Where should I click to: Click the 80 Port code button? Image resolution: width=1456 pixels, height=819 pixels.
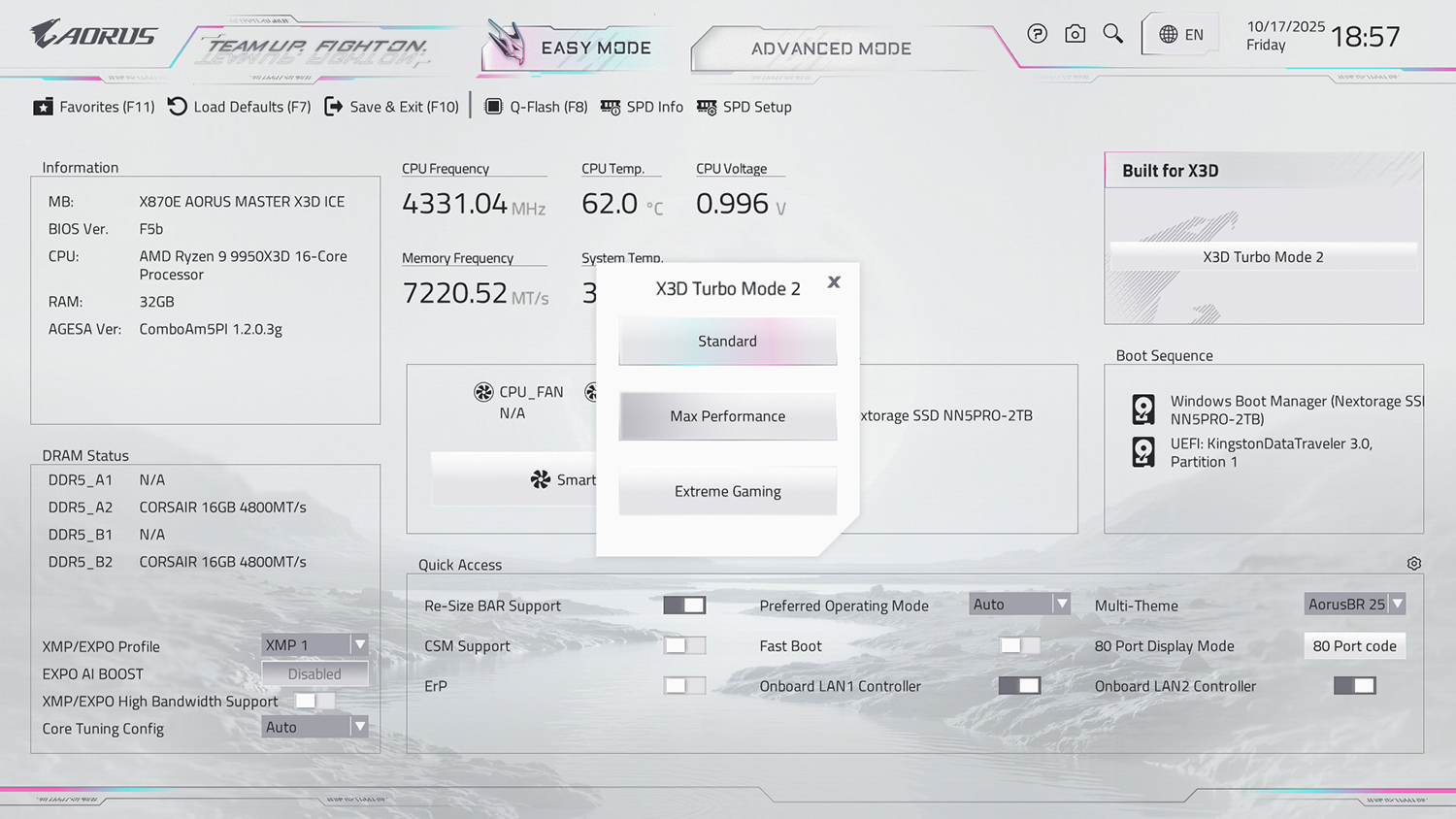pyautogui.click(x=1354, y=645)
